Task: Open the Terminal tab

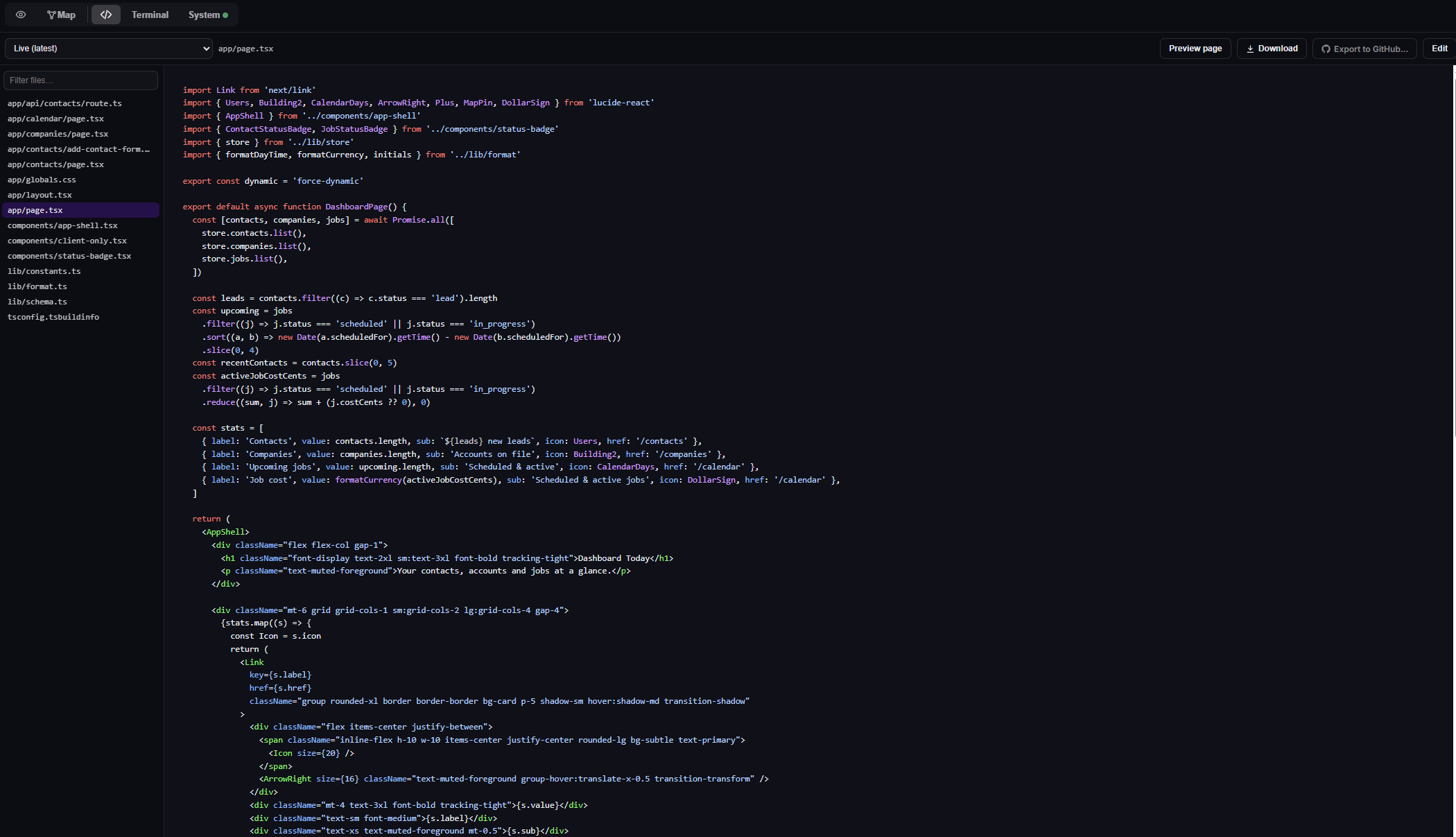Action: (x=150, y=15)
